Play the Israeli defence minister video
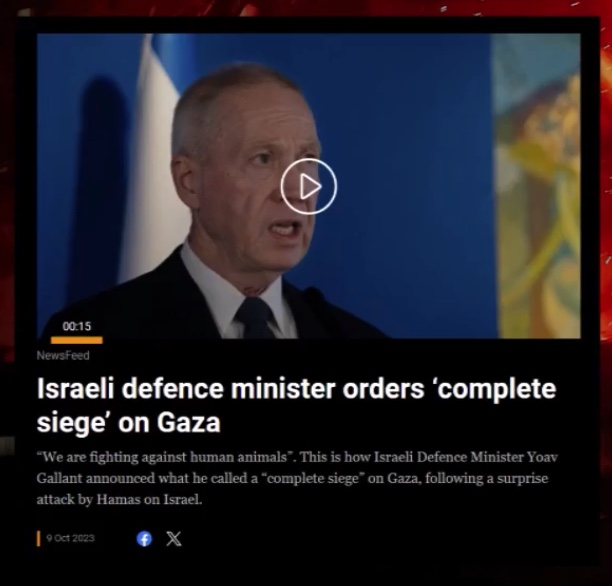This screenshot has width=612, height=586. pyautogui.click(x=309, y=187)
